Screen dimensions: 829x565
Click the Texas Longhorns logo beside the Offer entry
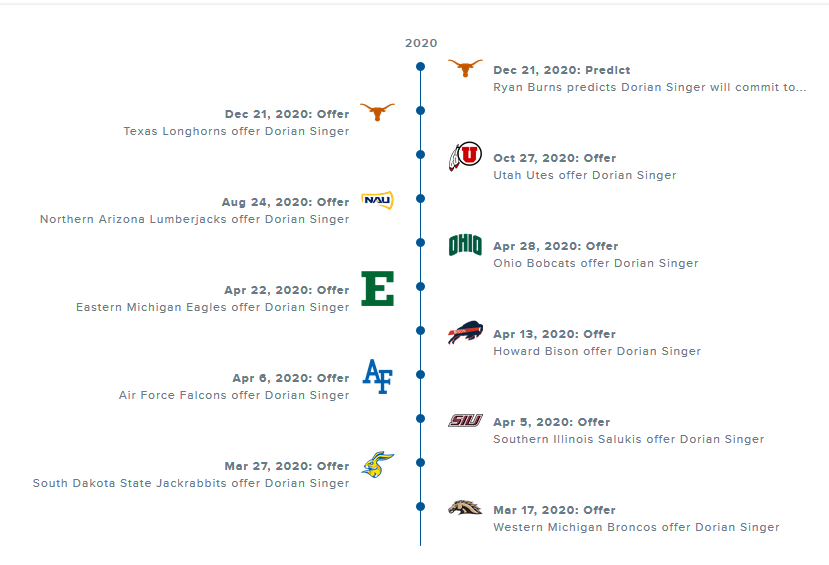[377, 111]
